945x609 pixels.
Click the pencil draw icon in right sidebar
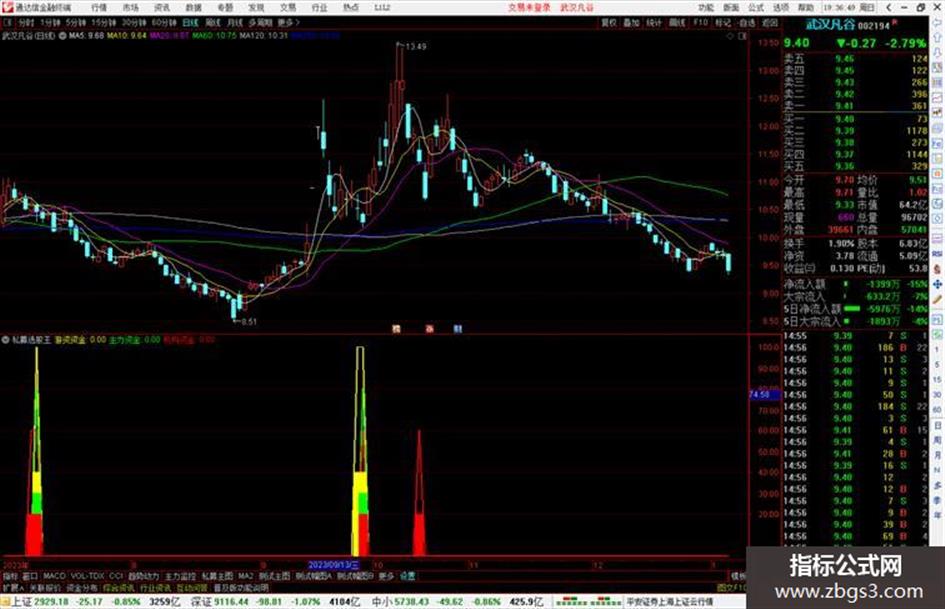[x=938, y=300]
